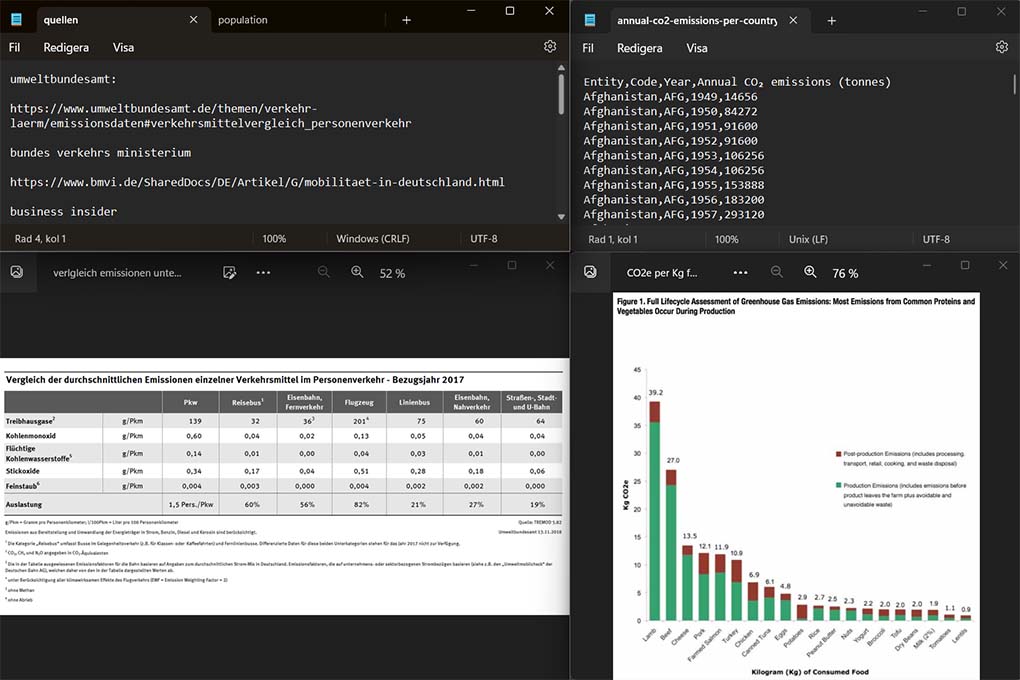Open more options in verlgleich emissionen viewer
The image size is (1020, 680).
[263, 272]
